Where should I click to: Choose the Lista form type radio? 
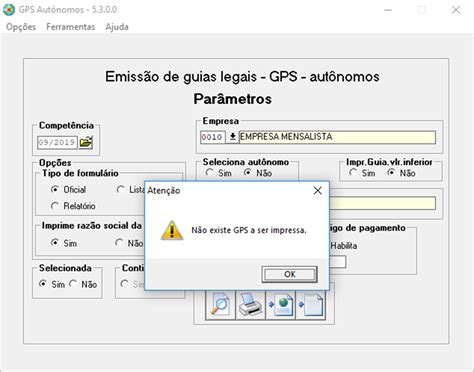click(120, 189)
